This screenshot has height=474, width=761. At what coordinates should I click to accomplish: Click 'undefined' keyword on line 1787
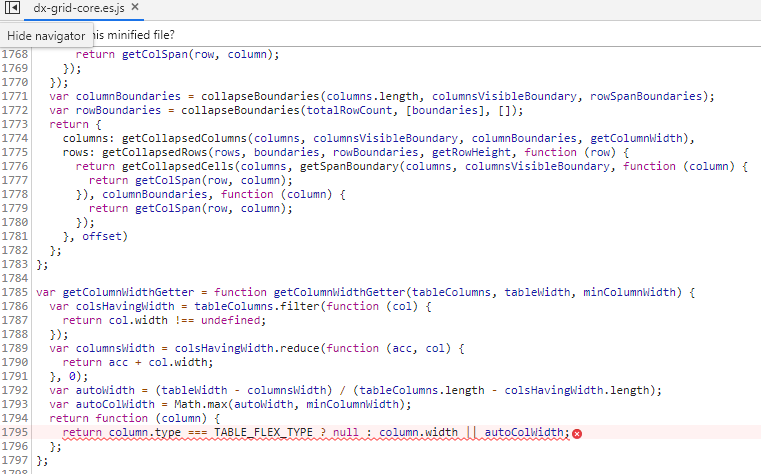231,320
